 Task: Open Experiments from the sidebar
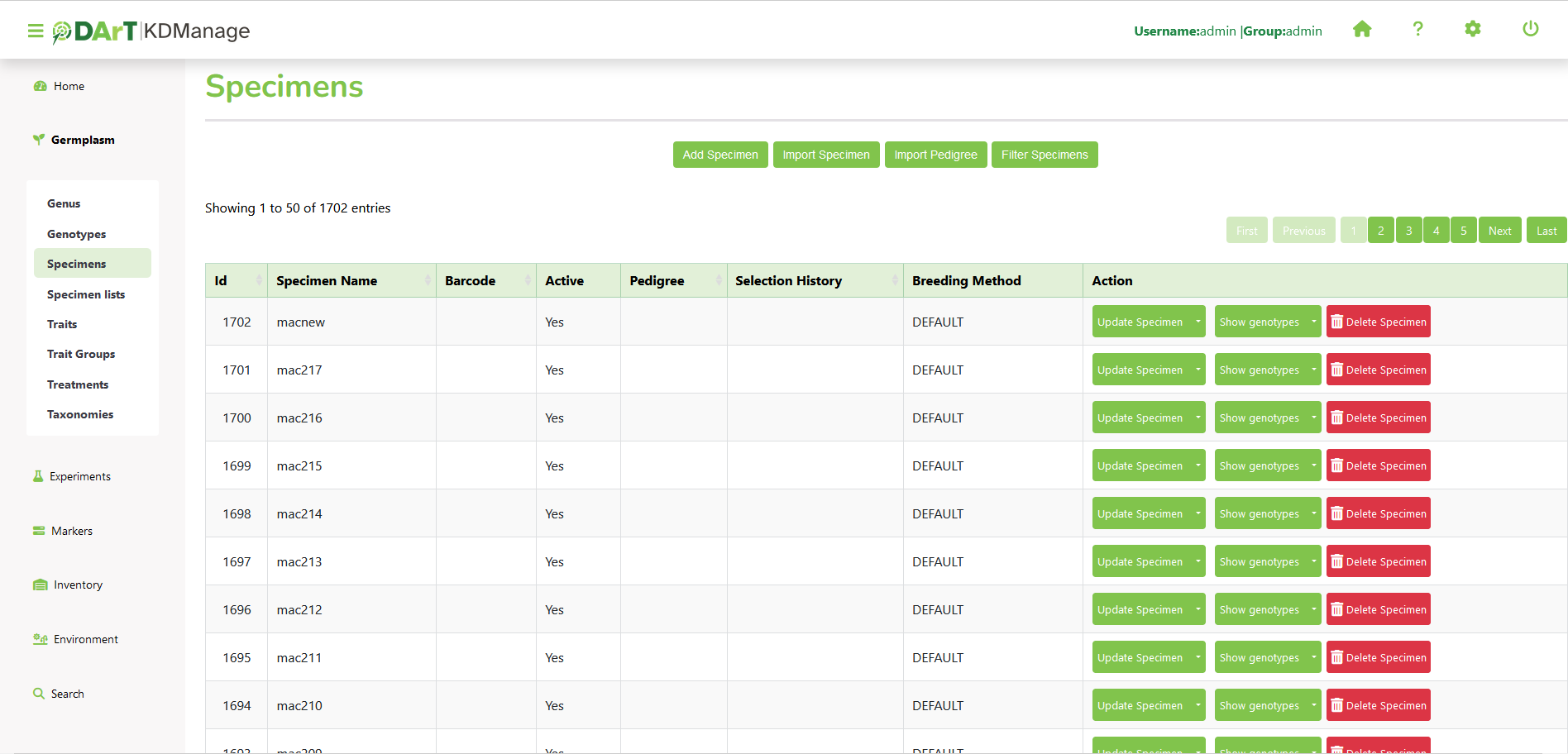(x=79, y=476)
